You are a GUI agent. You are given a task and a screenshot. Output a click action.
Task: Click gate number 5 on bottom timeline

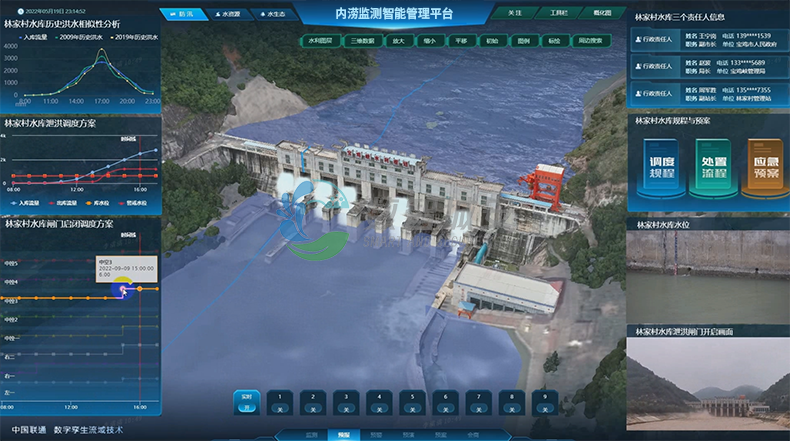pyautogui.click(x=413, y=401)
